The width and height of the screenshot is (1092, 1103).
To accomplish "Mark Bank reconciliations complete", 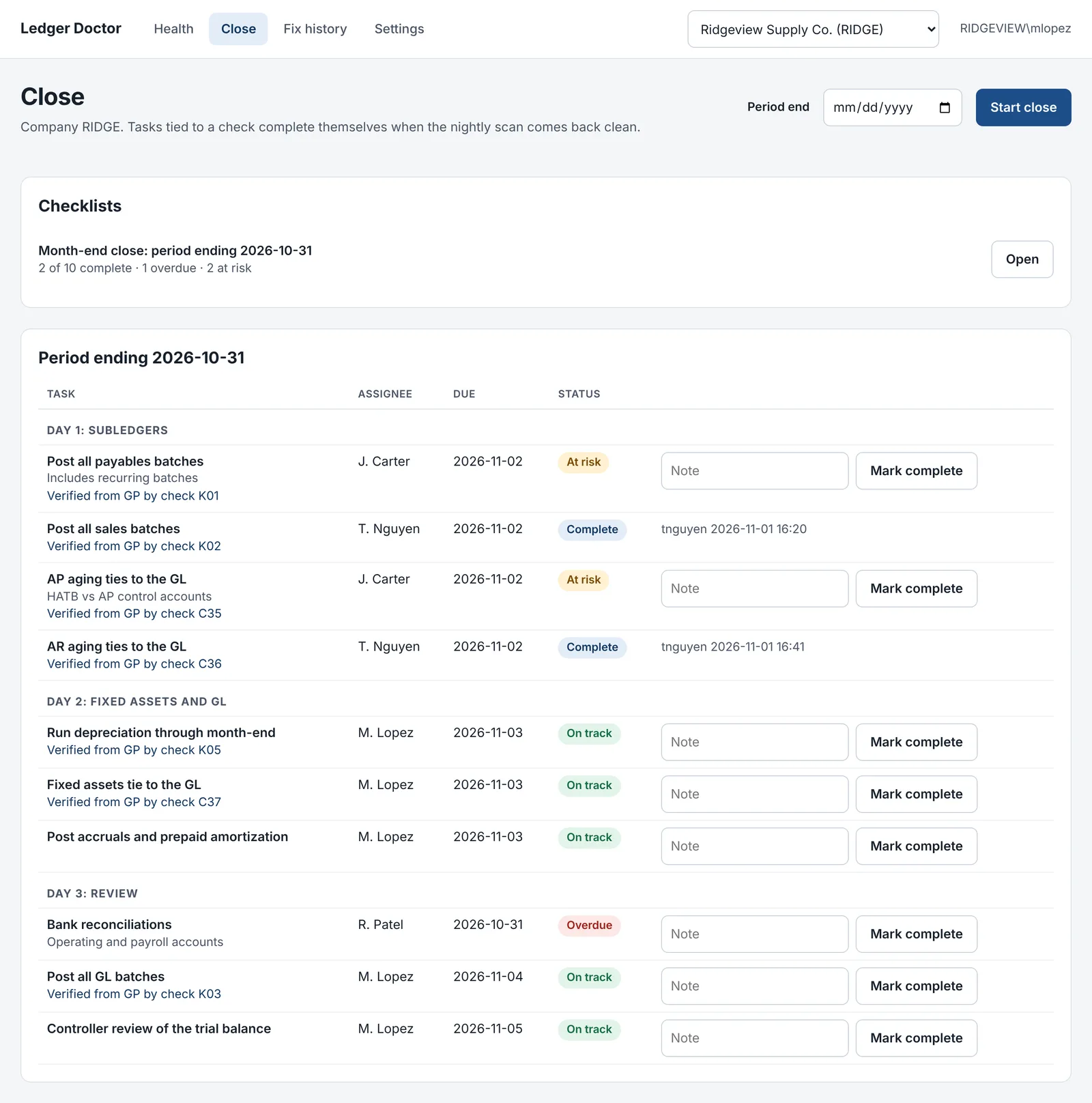I will coord(916,934).
